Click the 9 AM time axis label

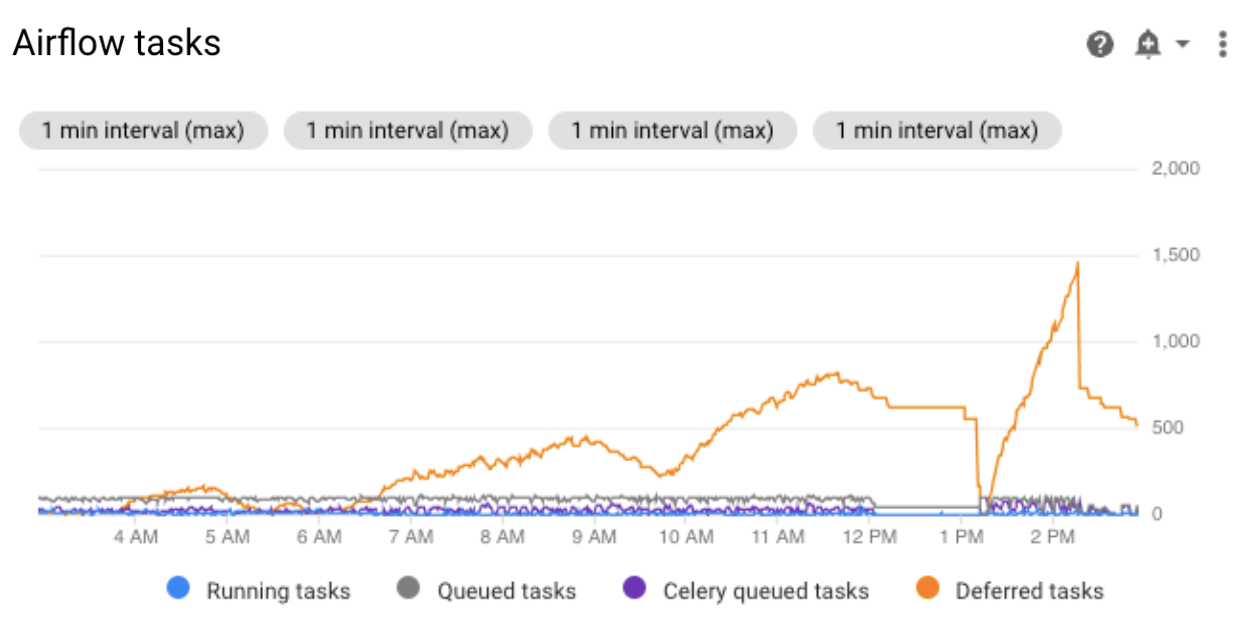pos(594,537)
